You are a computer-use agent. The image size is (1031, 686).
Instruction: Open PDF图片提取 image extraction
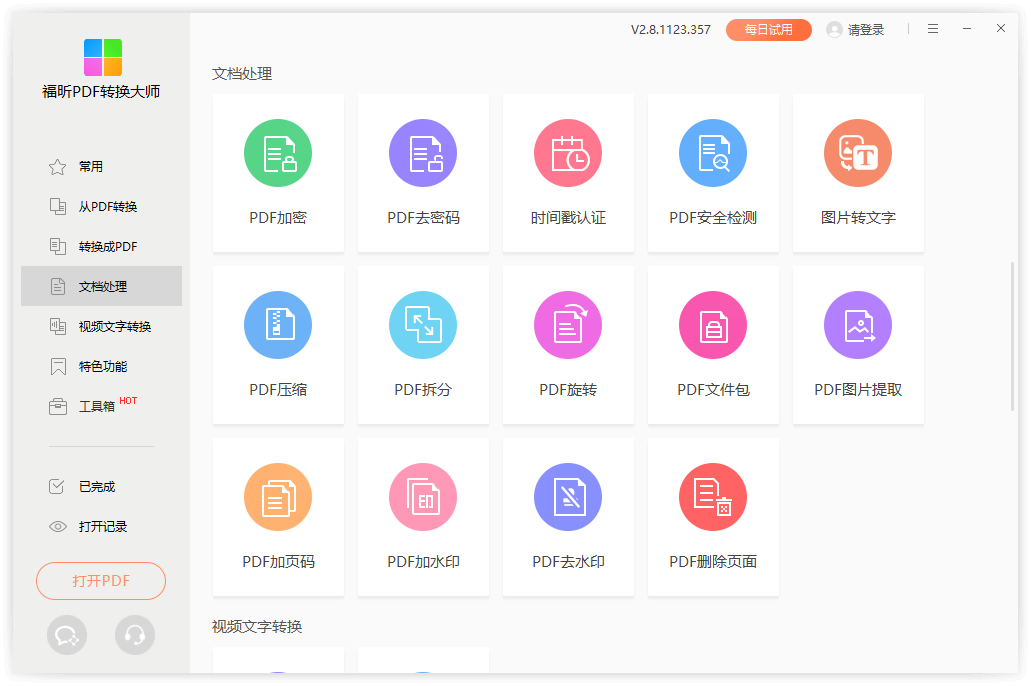pyautogui.click(x=858, y=326)
